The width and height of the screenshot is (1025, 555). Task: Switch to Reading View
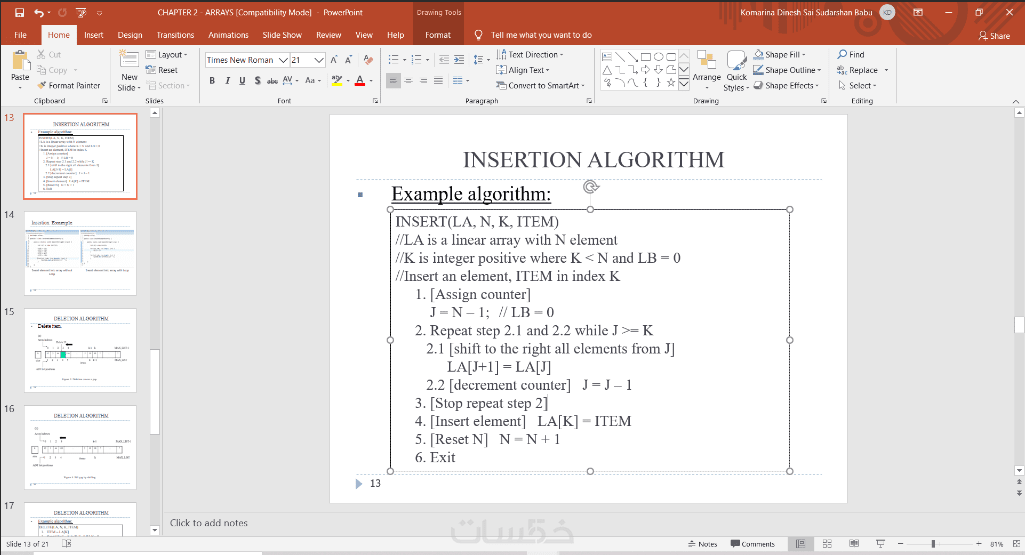click(x=854, y=544)
